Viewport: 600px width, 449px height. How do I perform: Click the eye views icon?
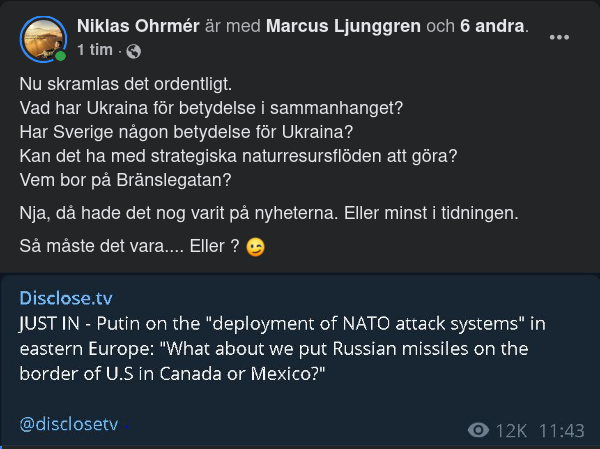[479, 430]
